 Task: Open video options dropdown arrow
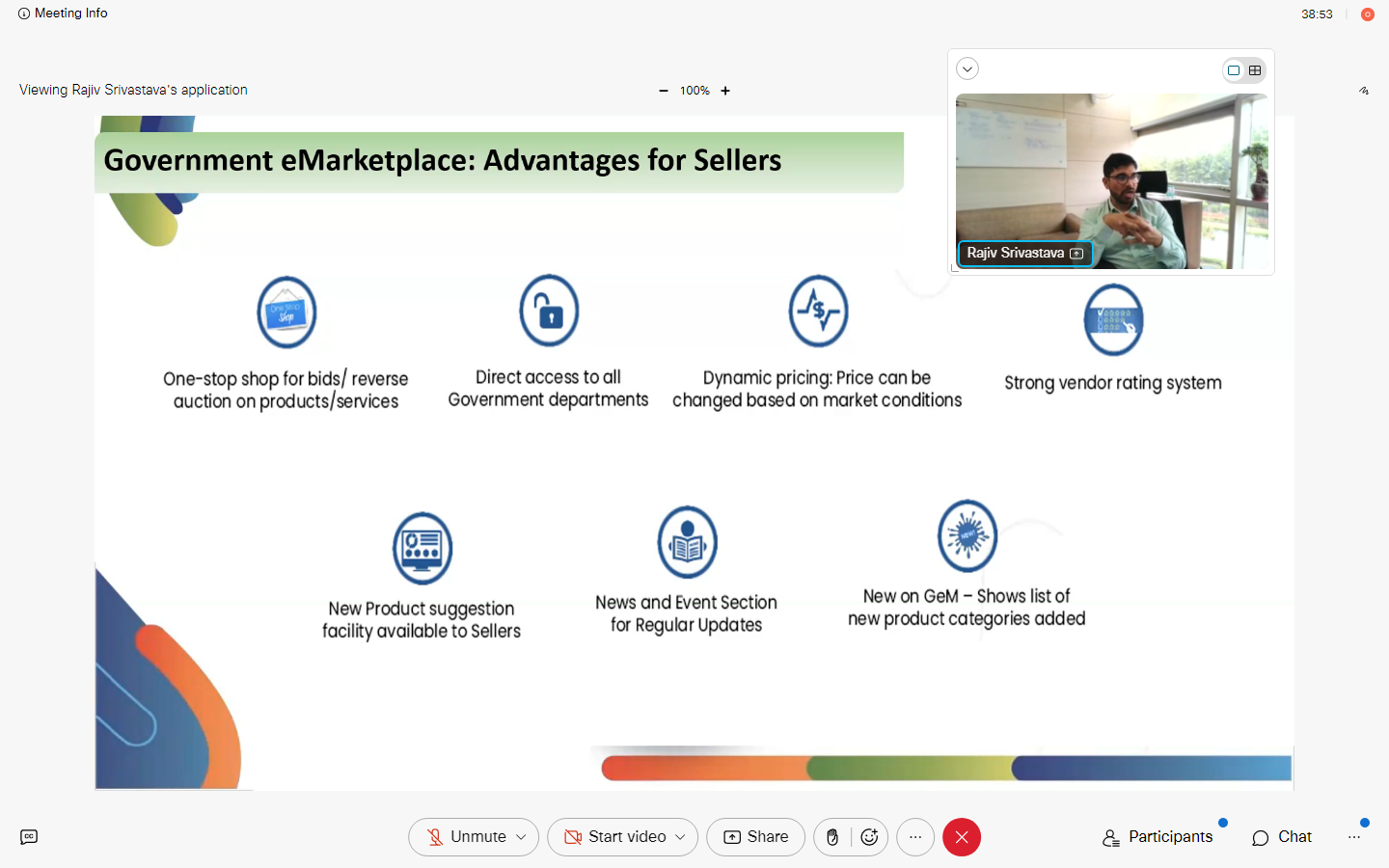(x=681, y=837)
